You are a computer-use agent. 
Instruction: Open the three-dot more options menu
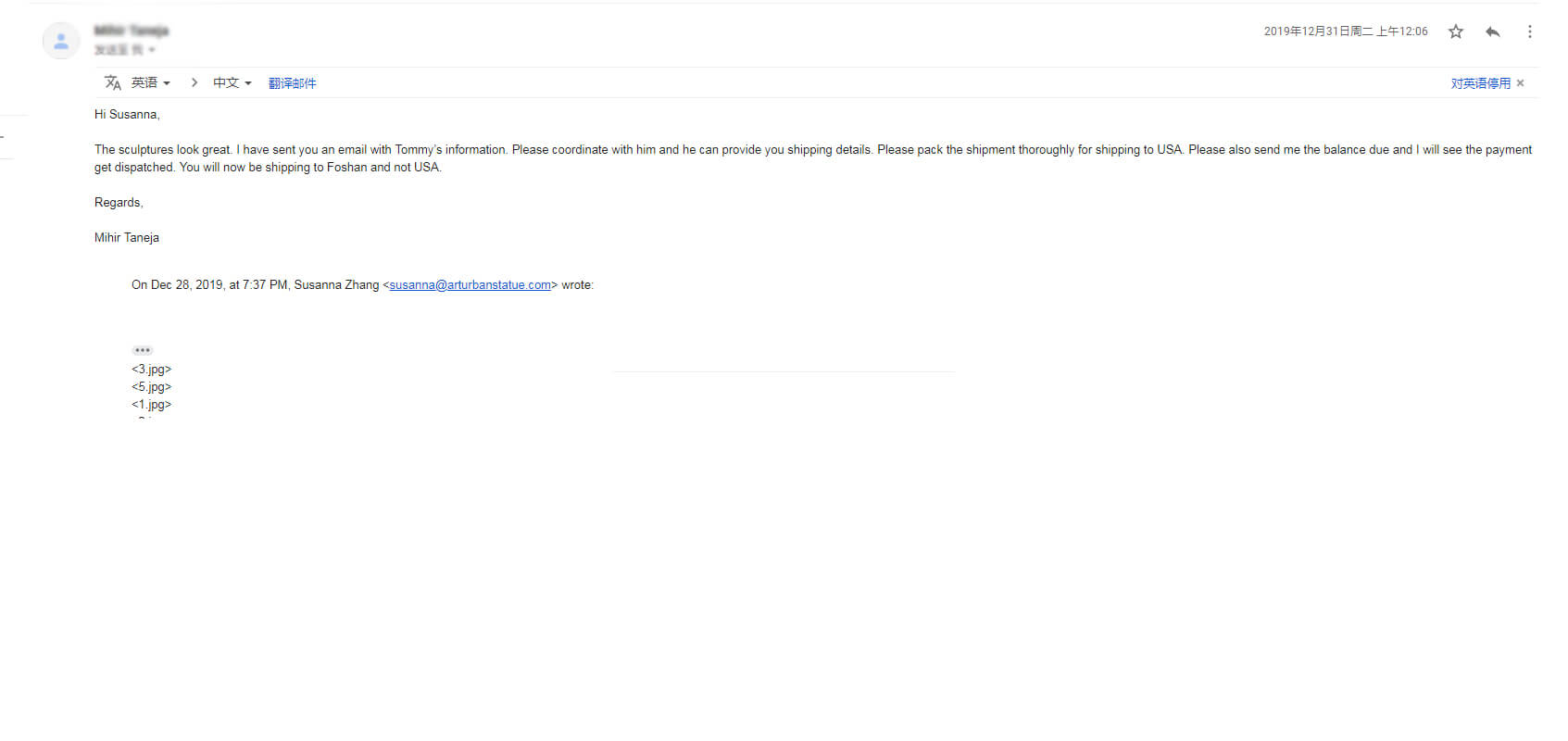[x=1529, y=31]
